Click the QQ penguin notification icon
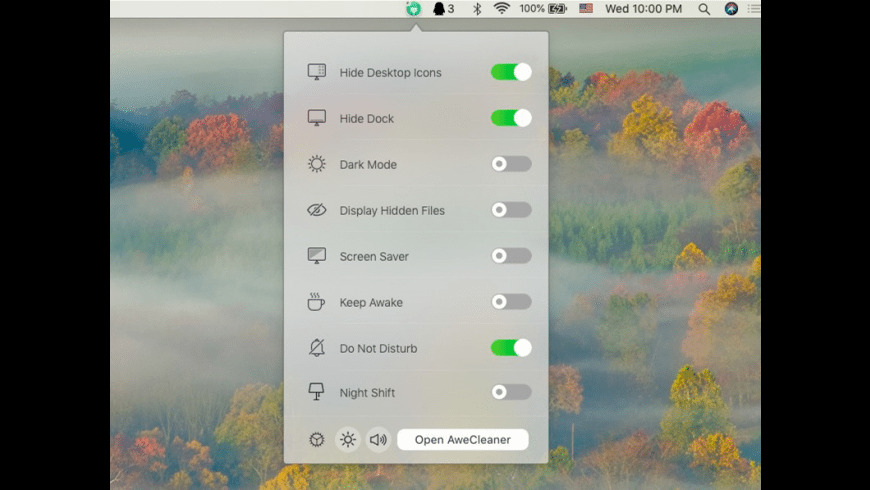Viewport: 870px width, 490px height. [x=439, y=9]
